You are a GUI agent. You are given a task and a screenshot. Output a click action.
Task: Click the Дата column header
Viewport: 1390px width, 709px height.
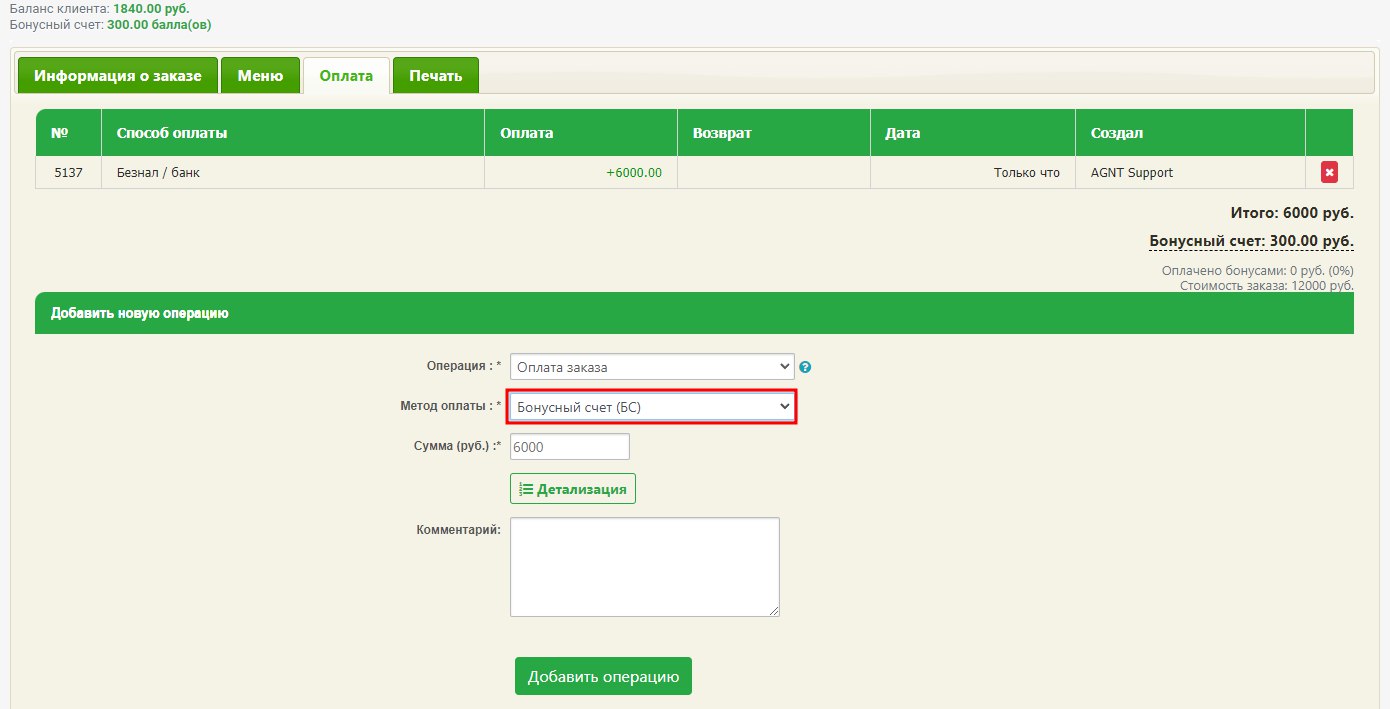pos(902,133)
